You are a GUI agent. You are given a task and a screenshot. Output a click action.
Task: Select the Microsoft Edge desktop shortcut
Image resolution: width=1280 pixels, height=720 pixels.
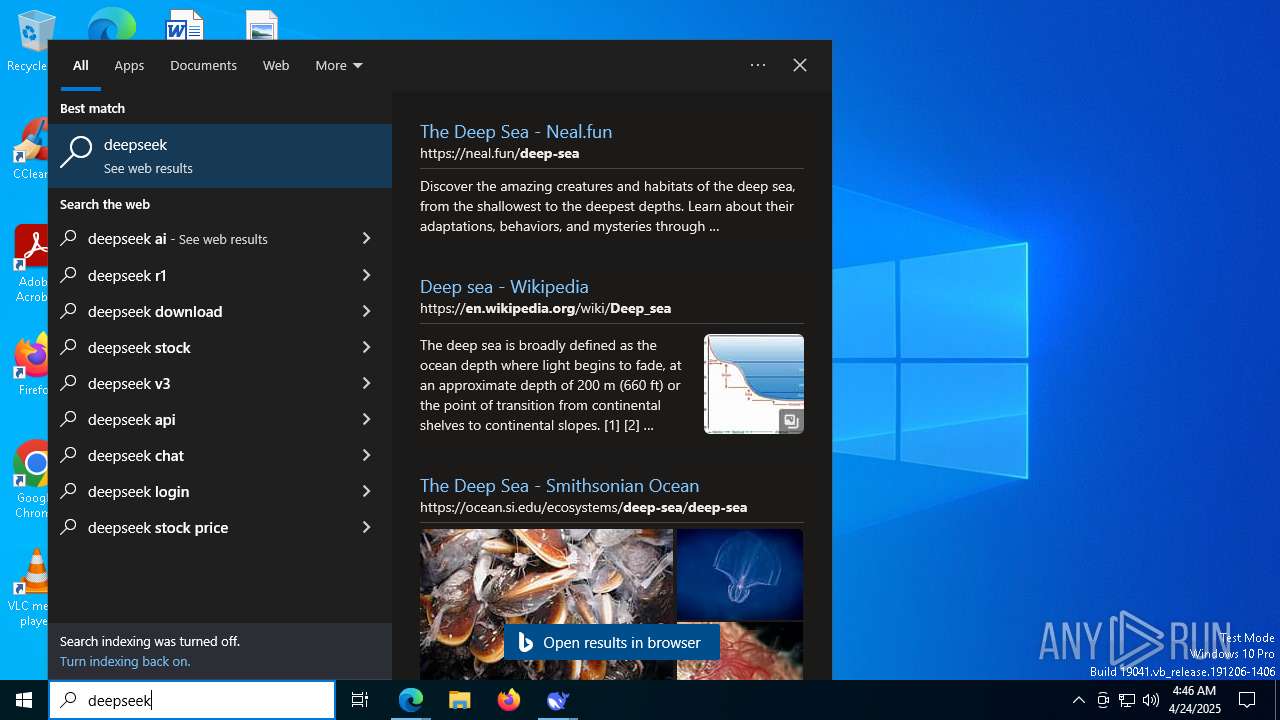tap(112, 24)
